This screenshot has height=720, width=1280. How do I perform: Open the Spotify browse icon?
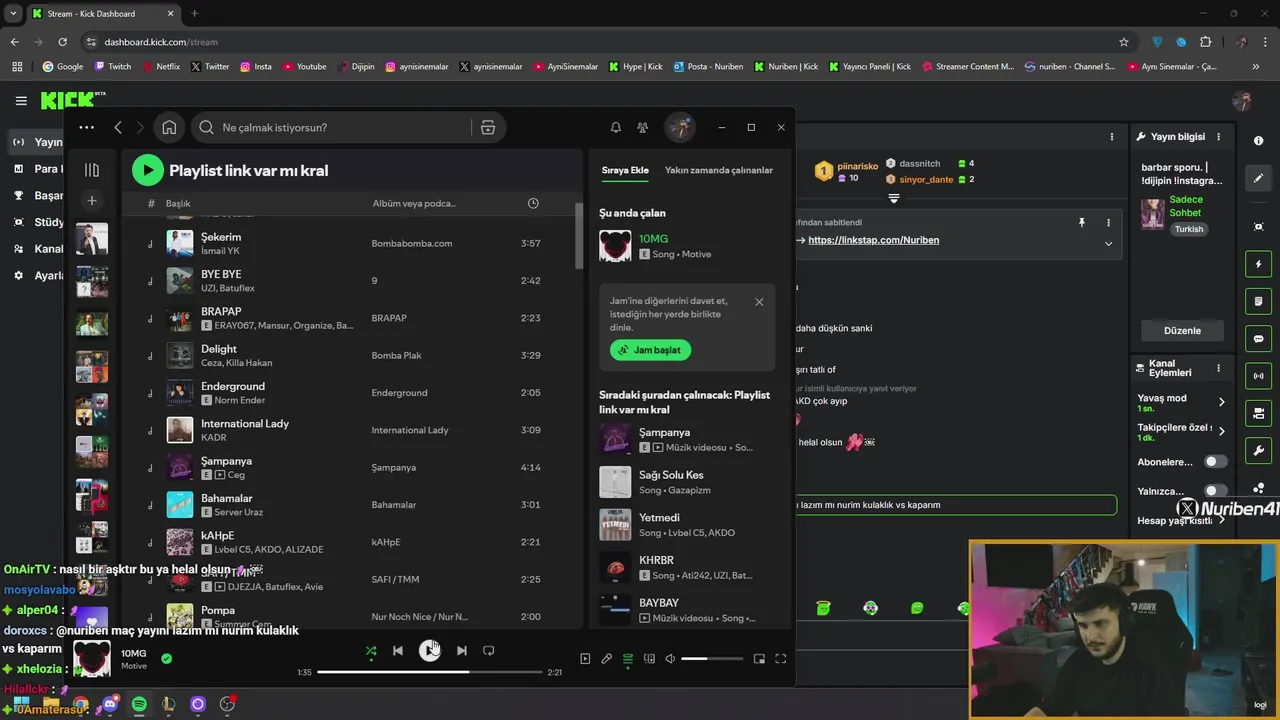pyautogui.click(x=488, y=127)
